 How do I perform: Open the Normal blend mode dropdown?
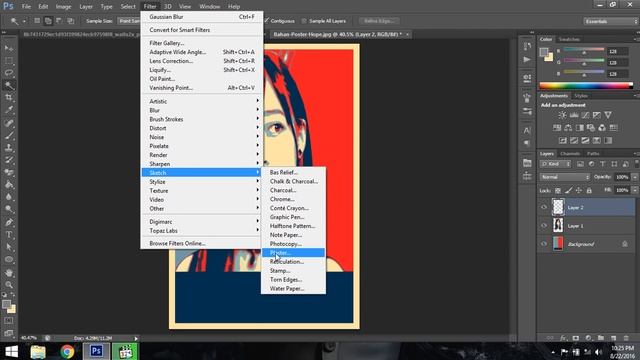(x=565, y=177)
